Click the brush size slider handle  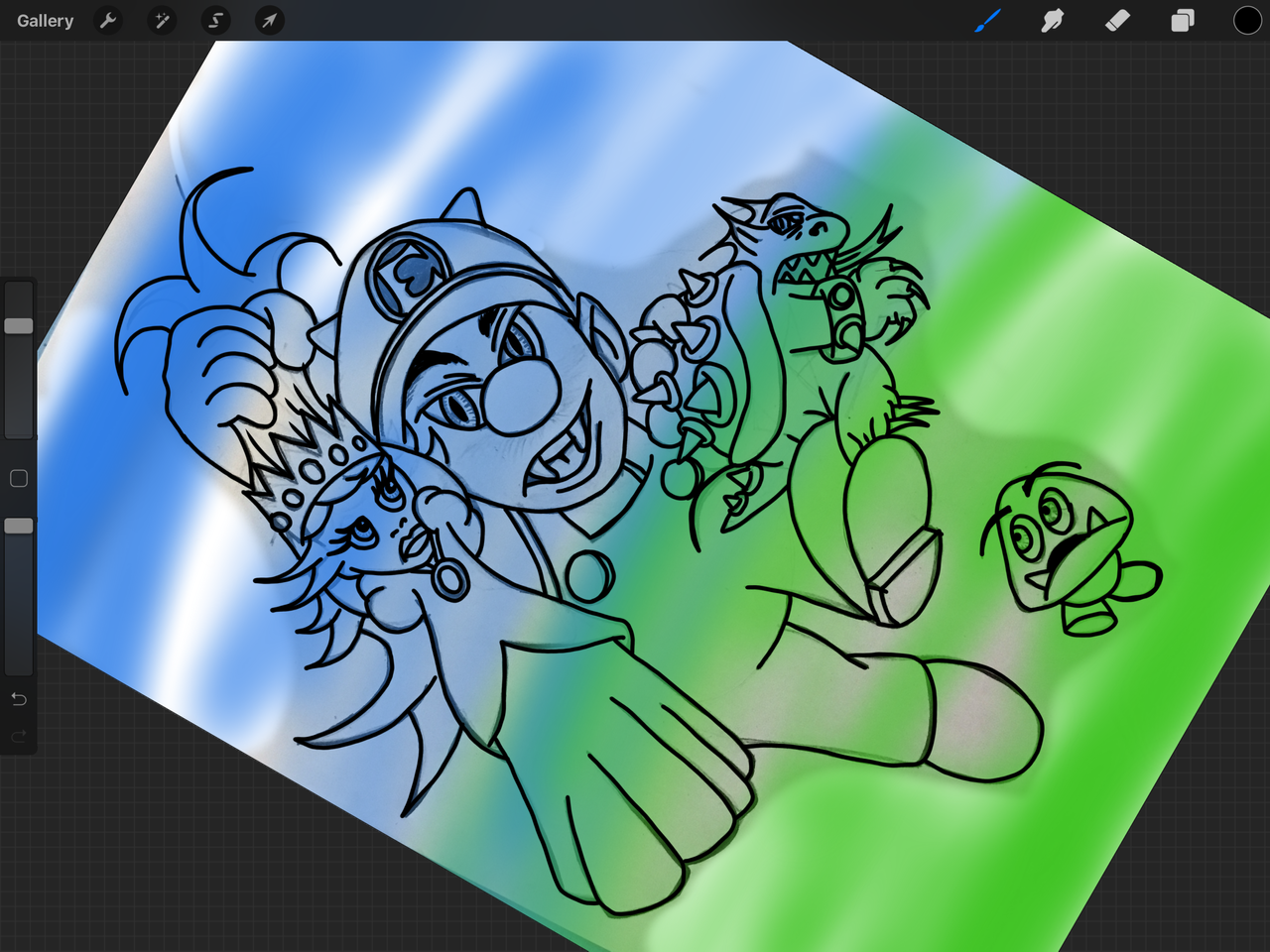(x=19, y=325)
